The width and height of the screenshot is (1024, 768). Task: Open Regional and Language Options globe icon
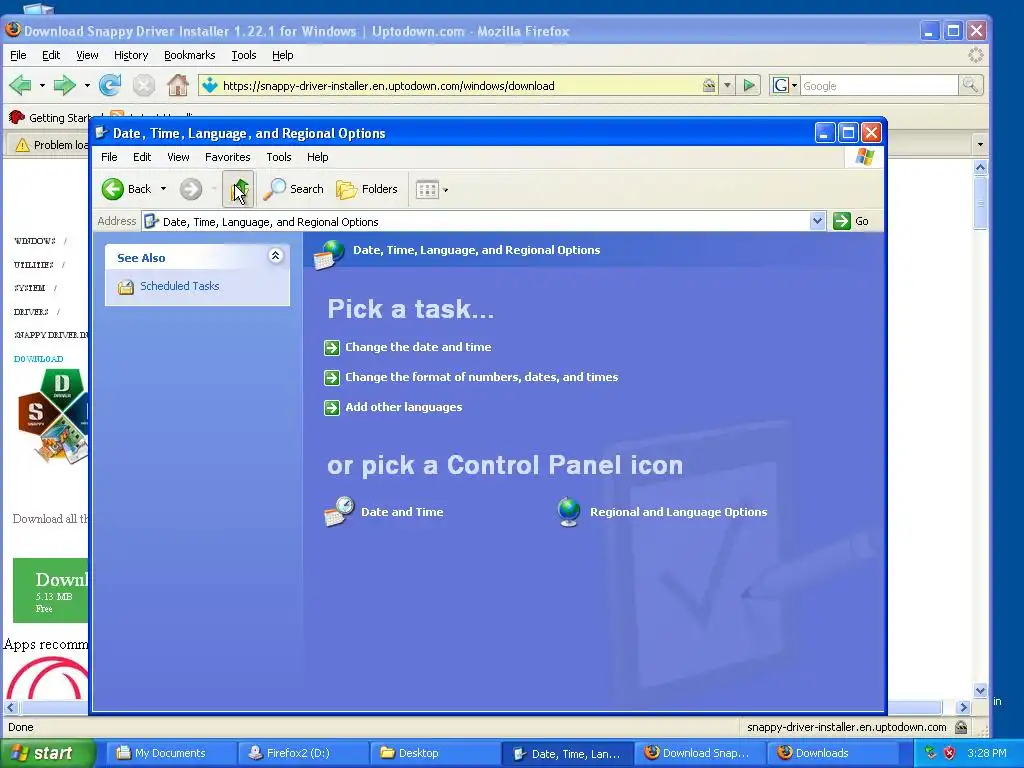click(x=569, y=512)
